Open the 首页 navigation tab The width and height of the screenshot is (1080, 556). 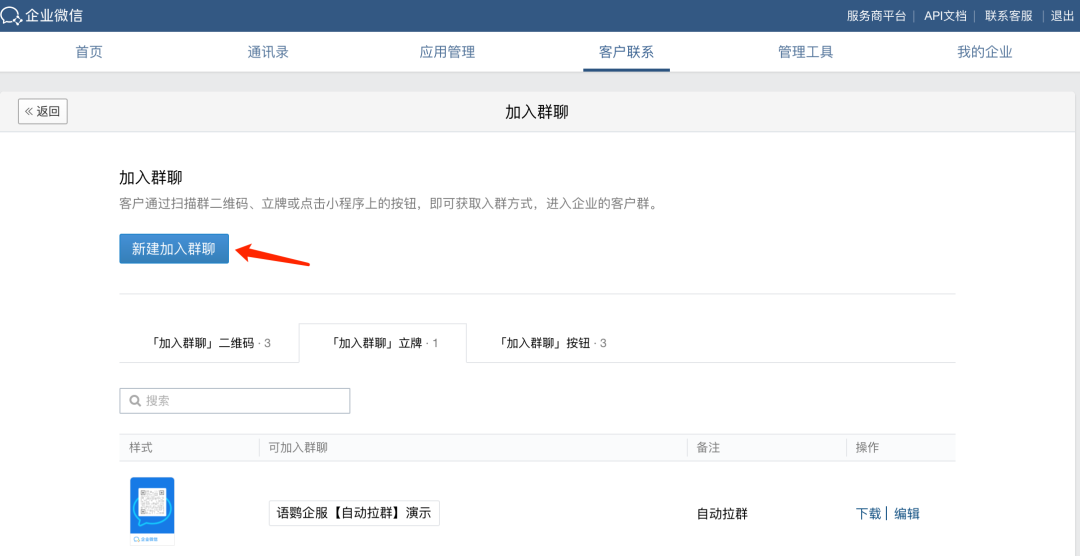(89, 52)
